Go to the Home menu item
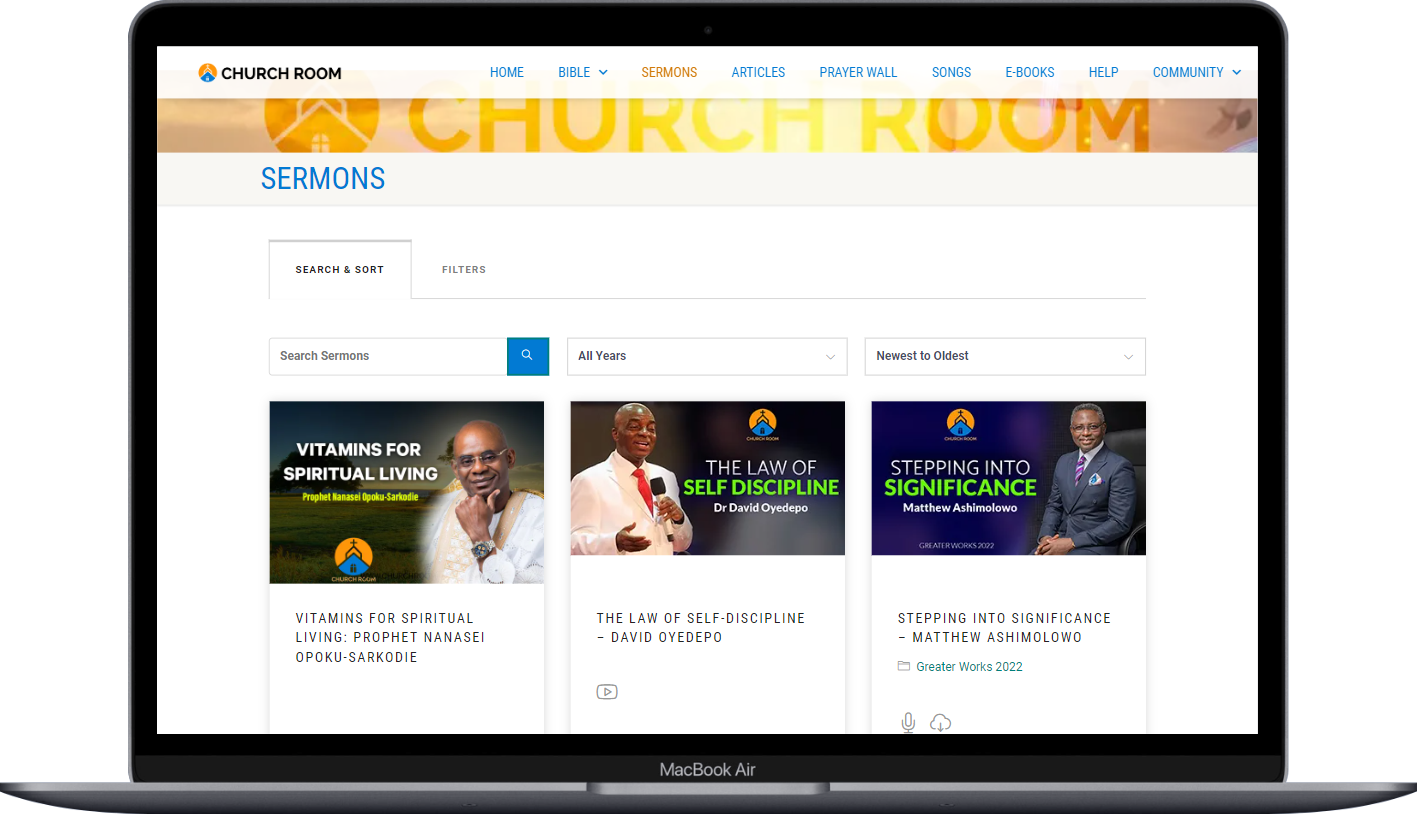This screenshot has height=814, width=1417. (x=507, y=72)
